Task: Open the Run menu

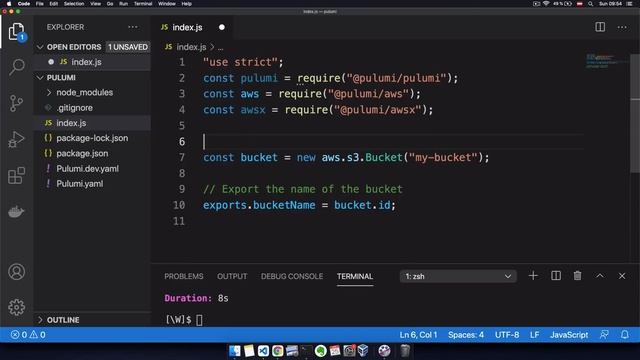Action: 123,4
